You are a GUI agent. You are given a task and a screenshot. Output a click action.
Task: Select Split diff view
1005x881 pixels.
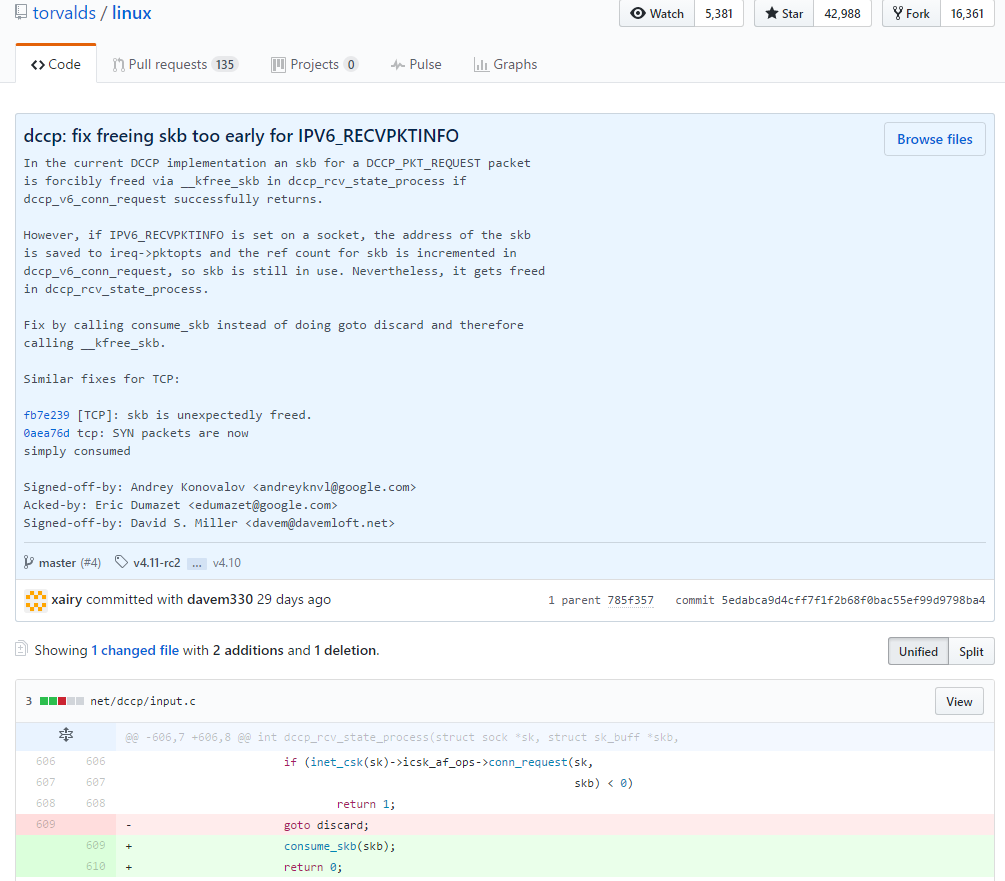pos(971,651)
